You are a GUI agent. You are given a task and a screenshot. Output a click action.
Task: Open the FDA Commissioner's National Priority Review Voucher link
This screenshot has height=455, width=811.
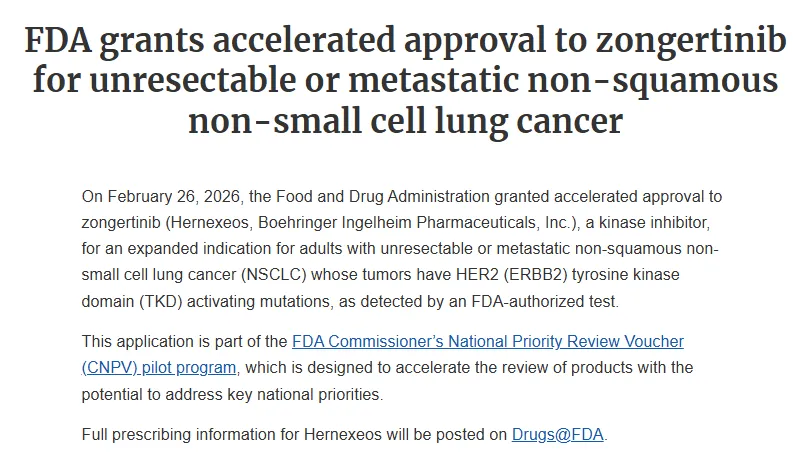click(x=488, y=341)
